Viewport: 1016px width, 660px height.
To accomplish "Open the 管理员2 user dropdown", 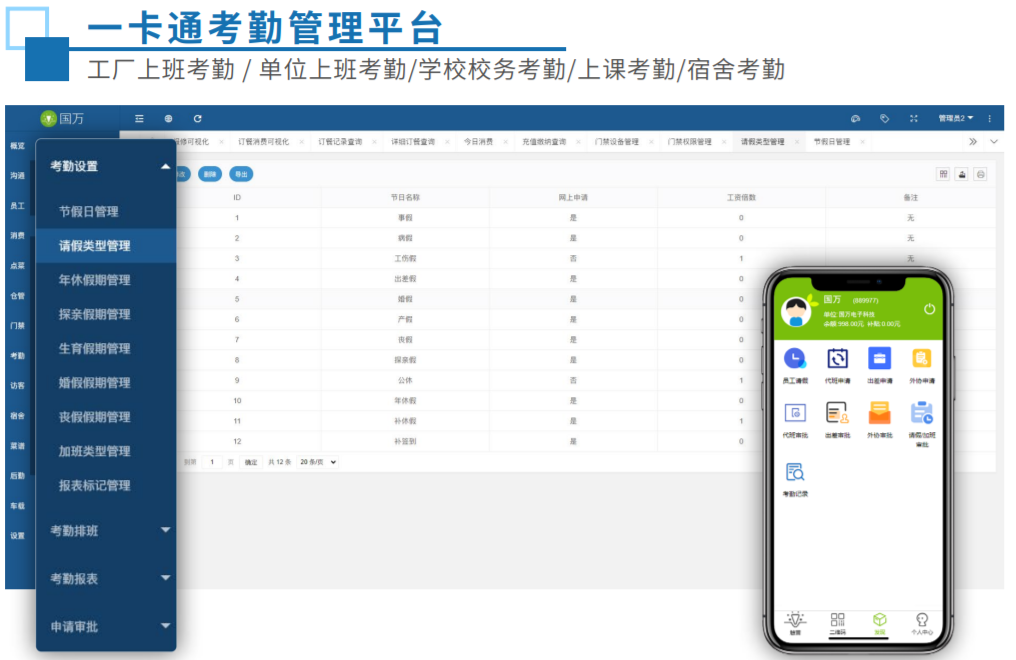I will pos(955,118).
